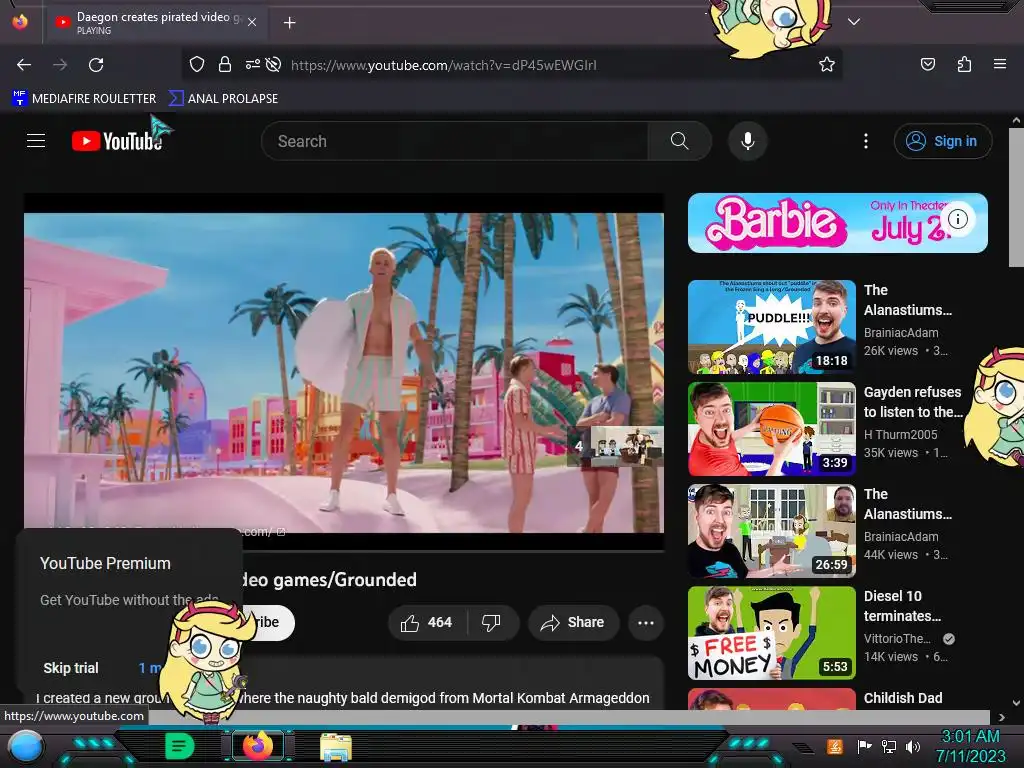The width and height of the screenshot is (1024, 768).
Task: Close the Daegon creates pirated video tab
Action: click(x=252, y=22)
